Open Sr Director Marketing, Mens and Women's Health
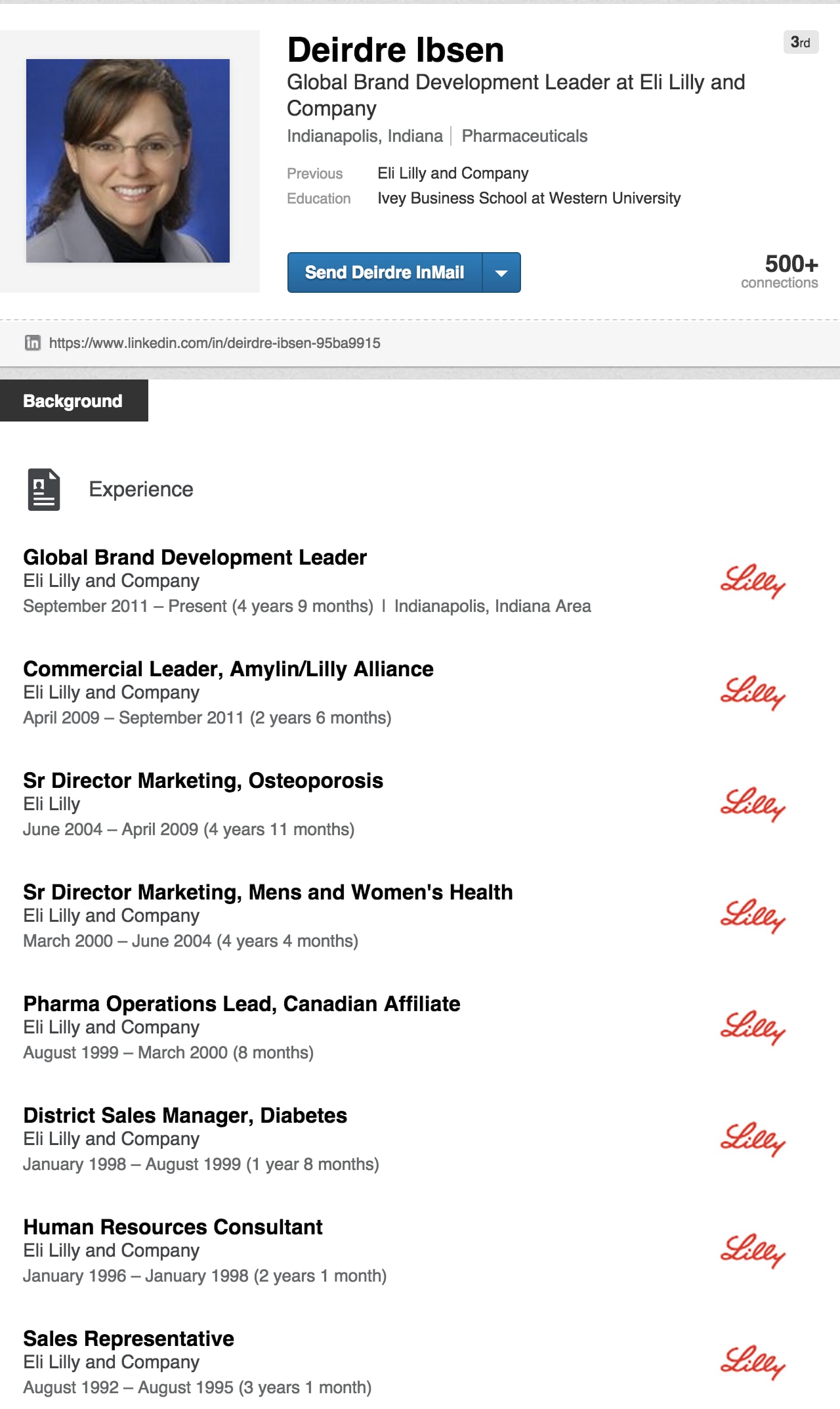Screen dimensions: 840x1409 click(268, 892)
